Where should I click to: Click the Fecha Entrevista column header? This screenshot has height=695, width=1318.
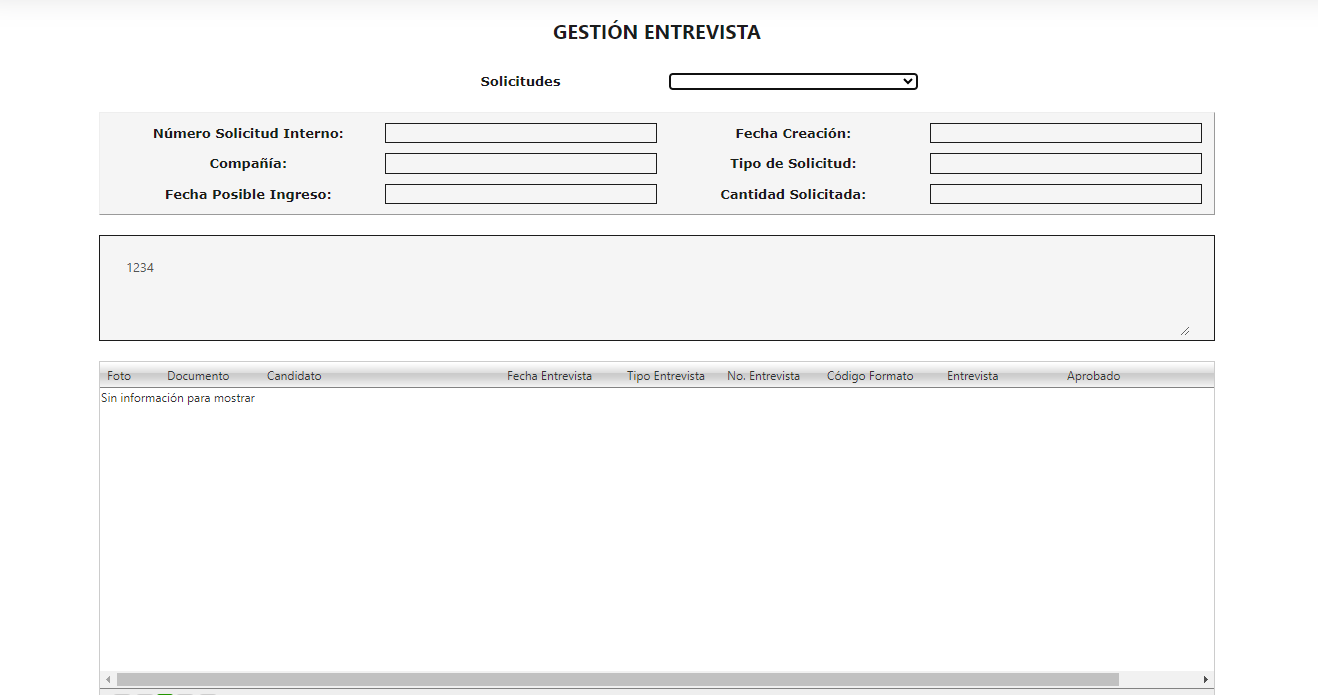point(550,375)
